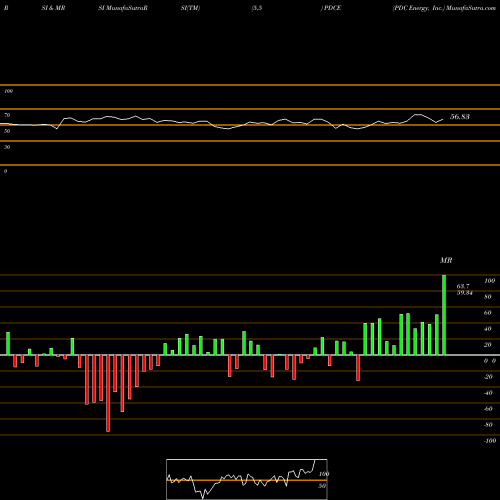Click the 'SI MunafaSutraR' header text
500x500 pixels.
click(123, 8)
